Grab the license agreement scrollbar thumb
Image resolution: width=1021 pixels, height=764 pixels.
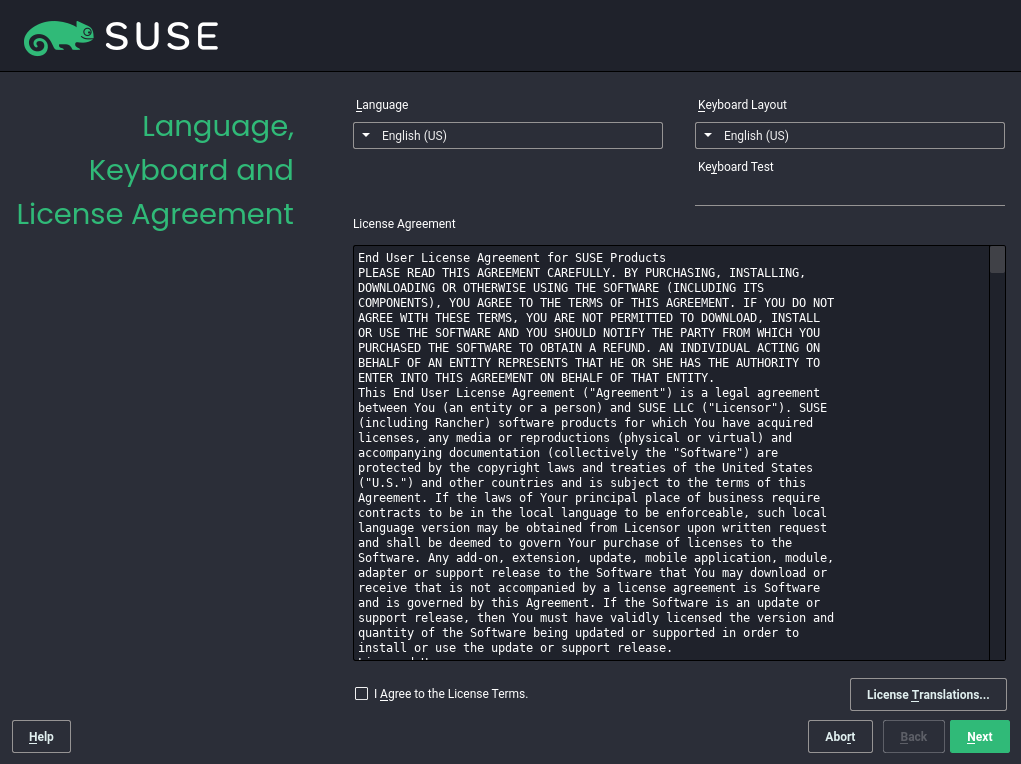click(x=997, y=260)
